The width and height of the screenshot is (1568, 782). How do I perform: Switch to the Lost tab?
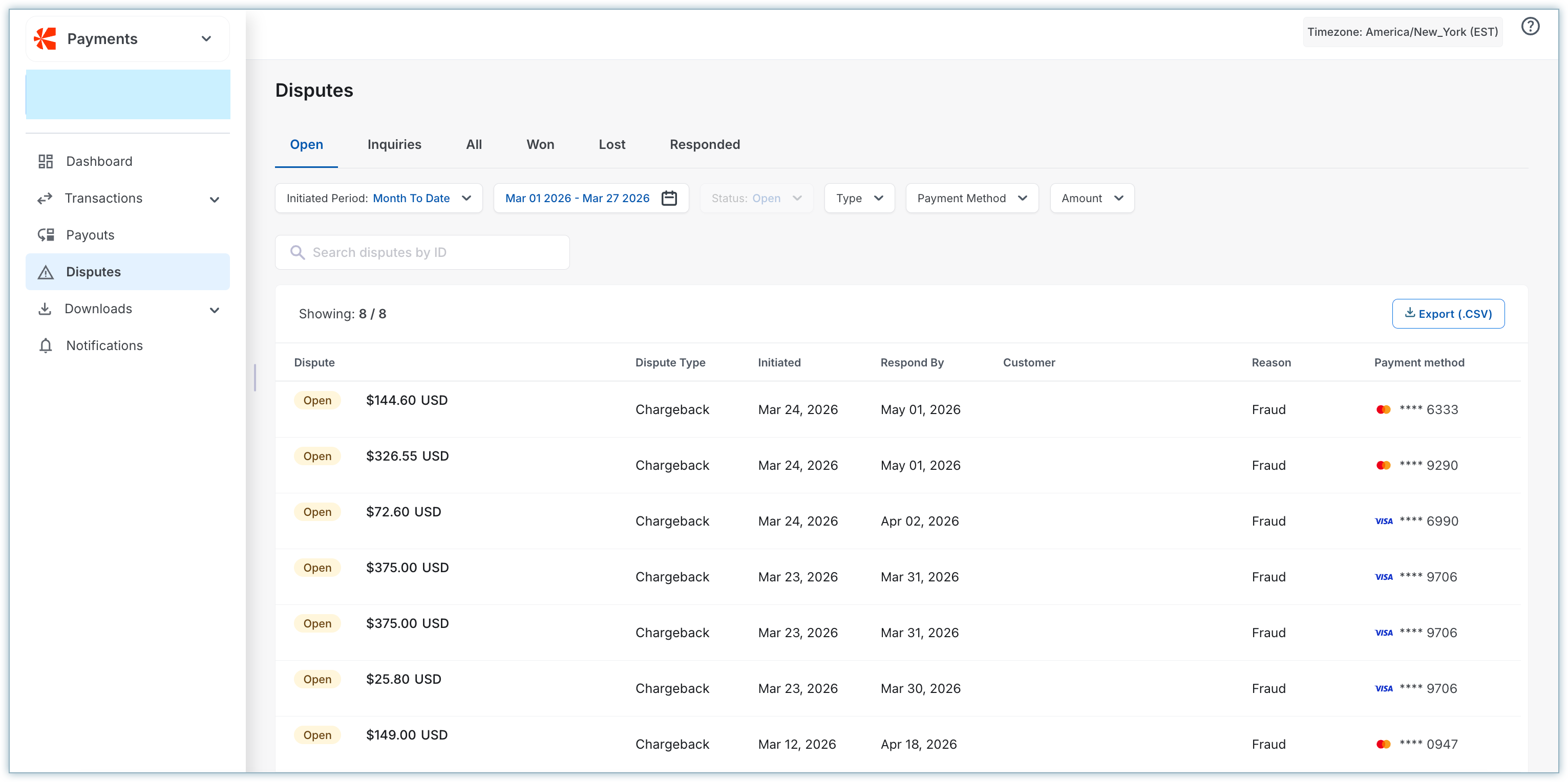pos(612,145)
